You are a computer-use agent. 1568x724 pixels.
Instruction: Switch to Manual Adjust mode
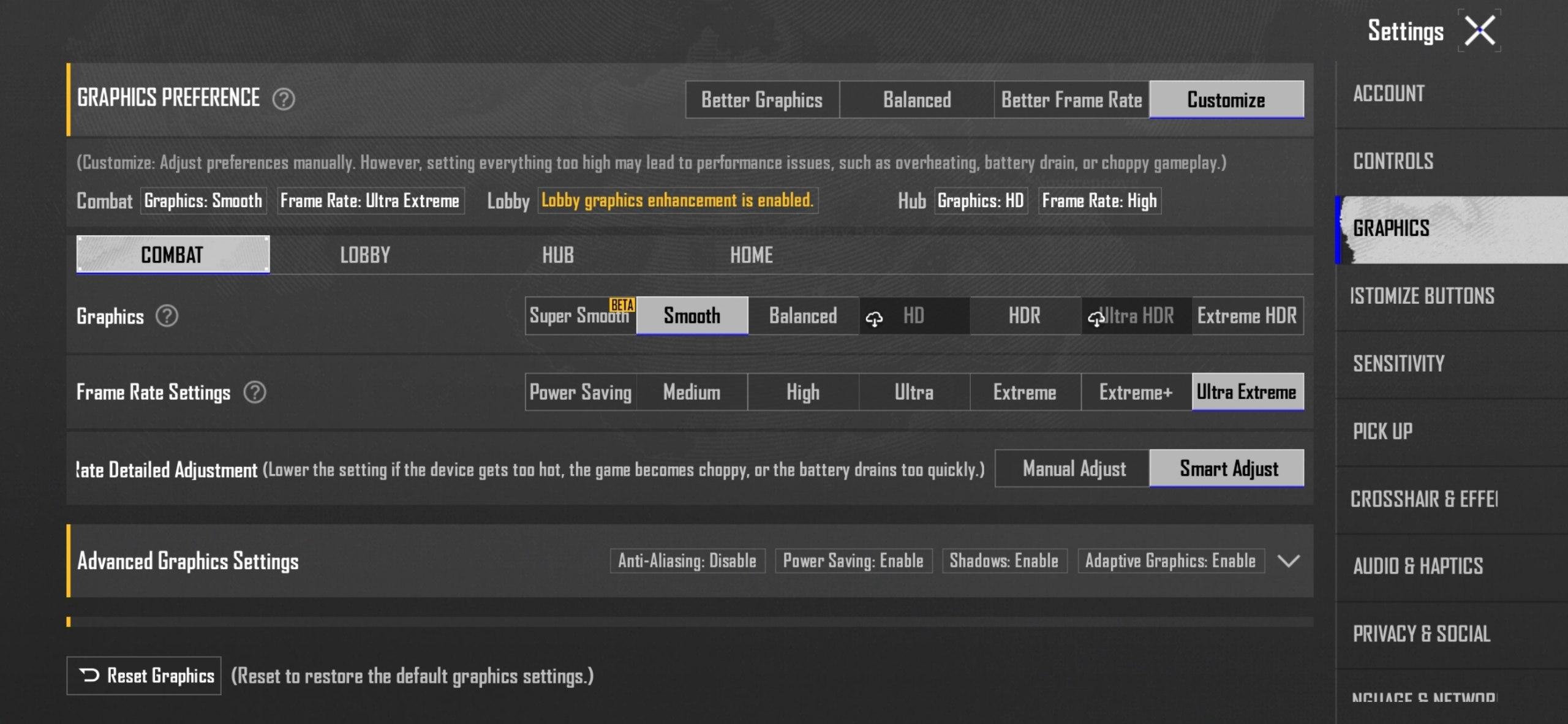point(1073,469)
